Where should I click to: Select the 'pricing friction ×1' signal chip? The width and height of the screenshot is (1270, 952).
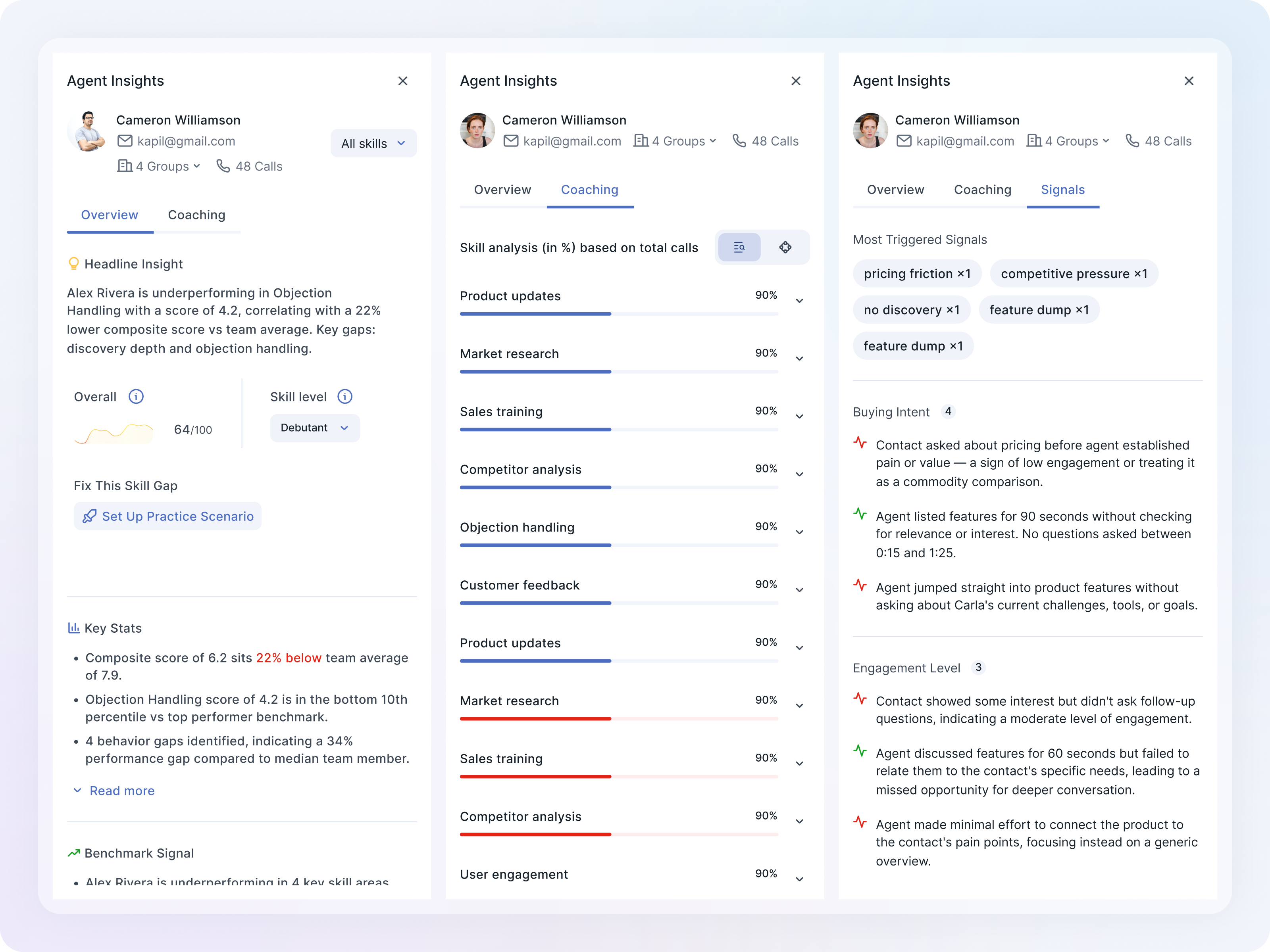click(916, 274)
